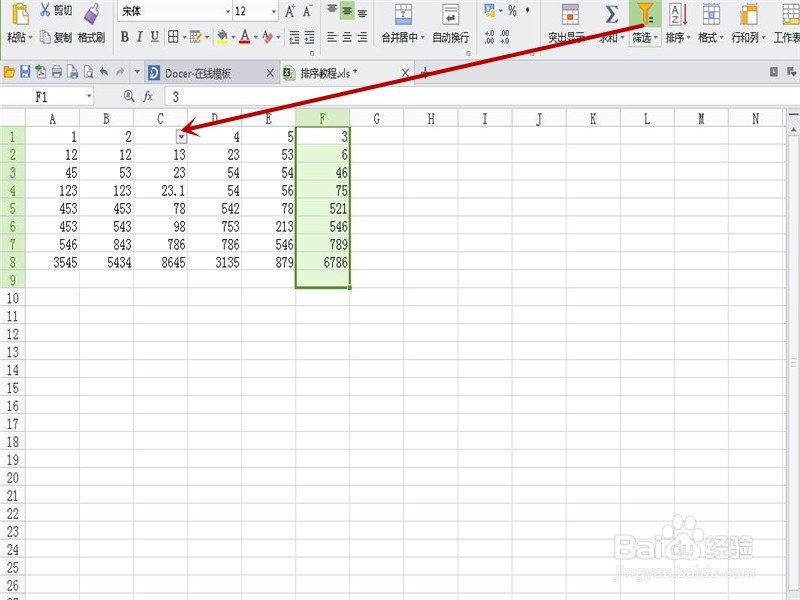Open the 筛选 filter dropdown arrow
800x600 pixels.
point(656,38)
